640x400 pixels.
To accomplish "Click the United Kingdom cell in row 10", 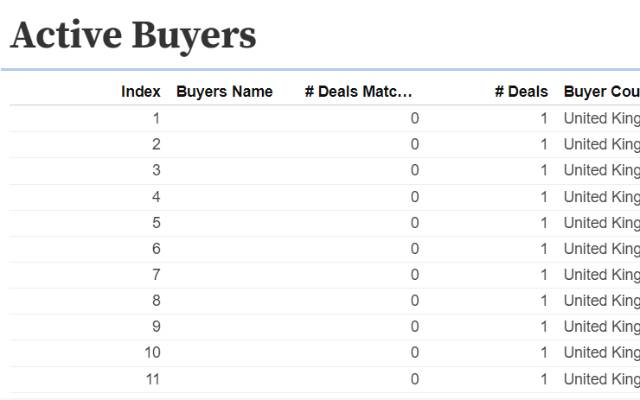I will [601, 352].
